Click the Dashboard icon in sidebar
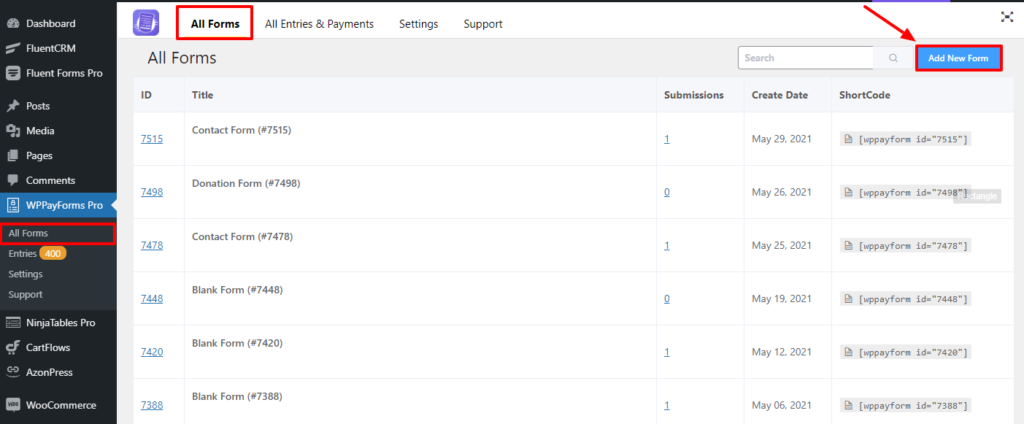 (x=13, y=23)
